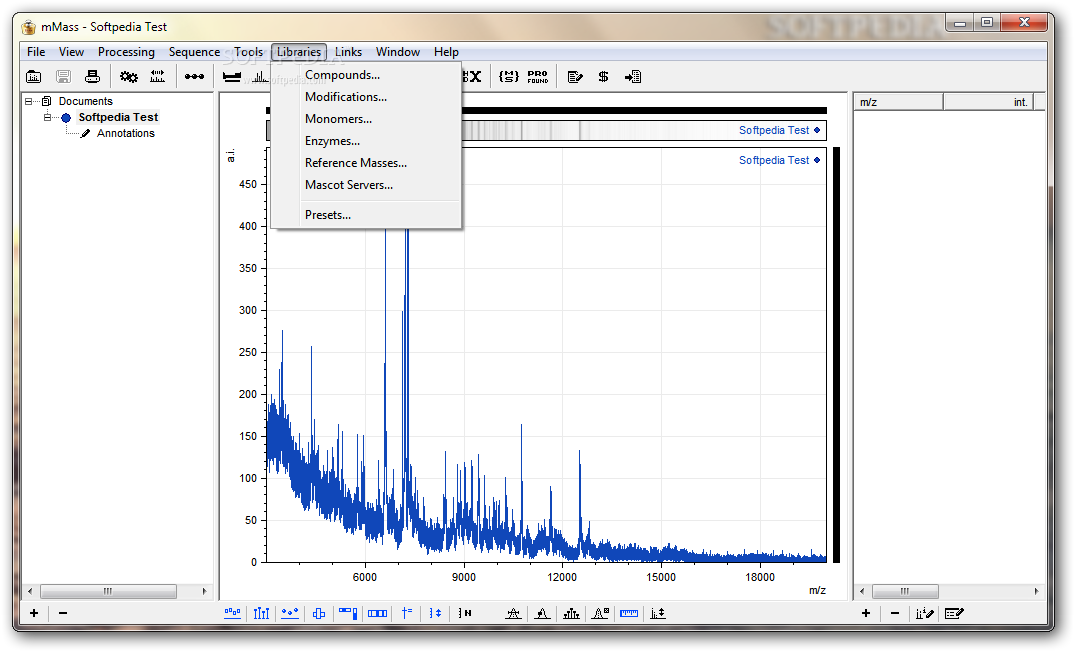Print the spectrum using the printer icon
Image resolution: width=1075 pixels, height=652 pixels.
coord(93,77)
